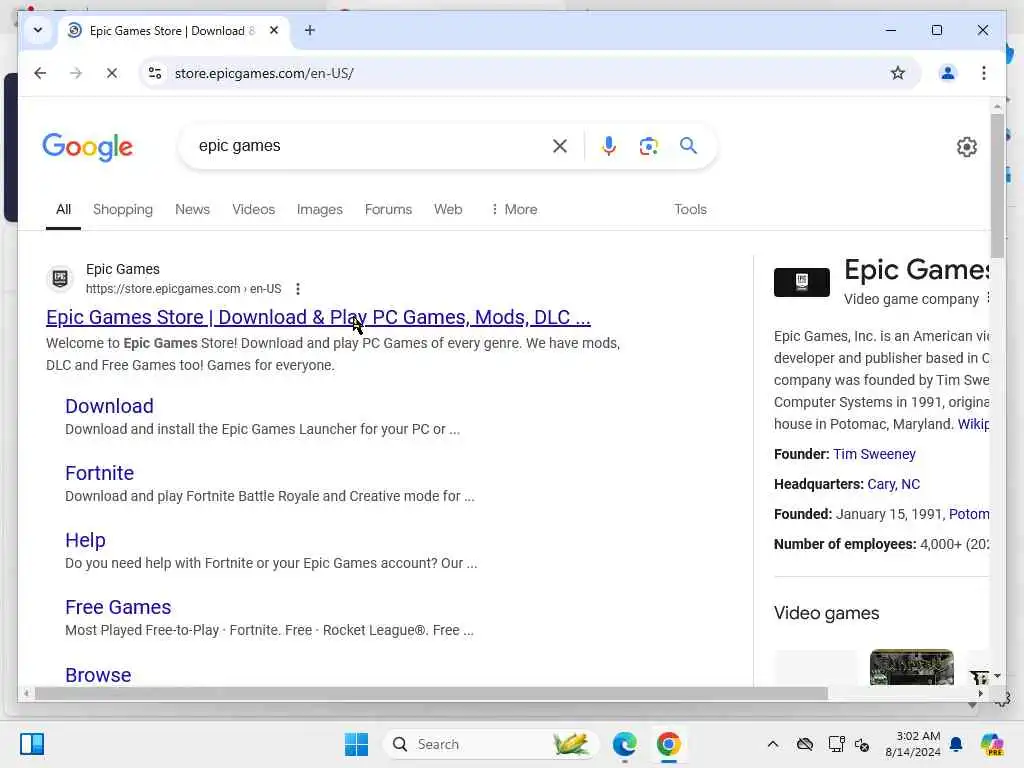The width and height of the screenshot is (1024, 768).
Task: Click the muted volume tray icon
Action: click(x=862, y=744)
